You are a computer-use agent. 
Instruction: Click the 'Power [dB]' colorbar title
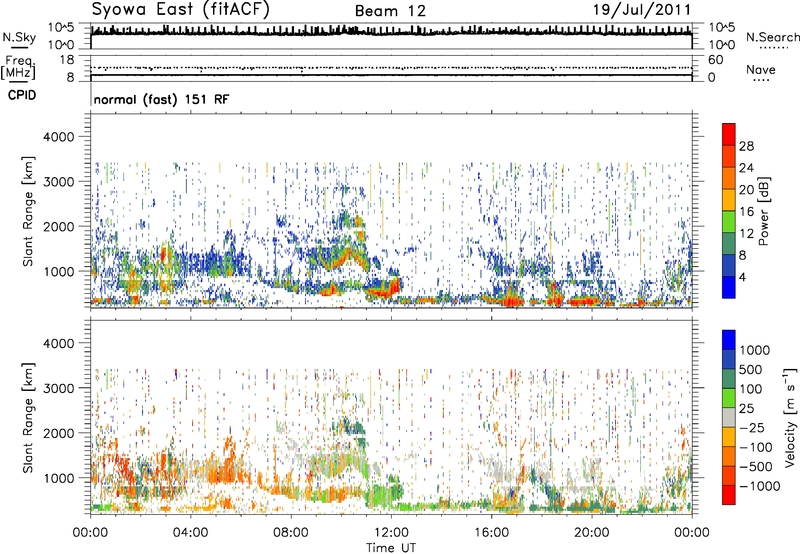(763, 211)
